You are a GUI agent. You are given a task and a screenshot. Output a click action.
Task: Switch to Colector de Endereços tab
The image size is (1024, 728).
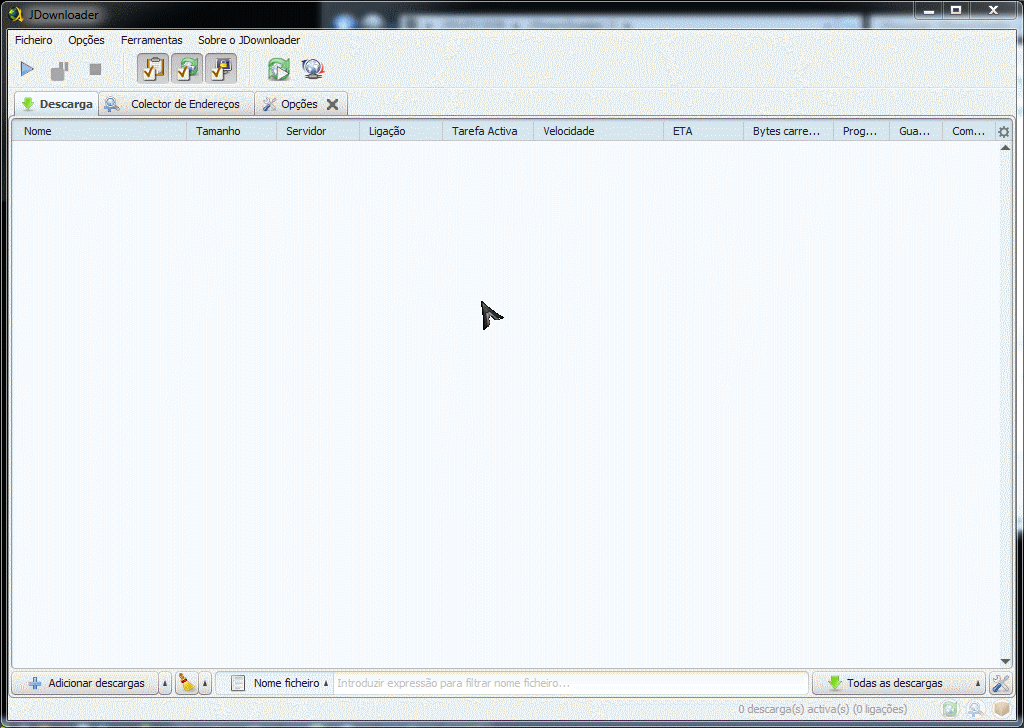176,104
